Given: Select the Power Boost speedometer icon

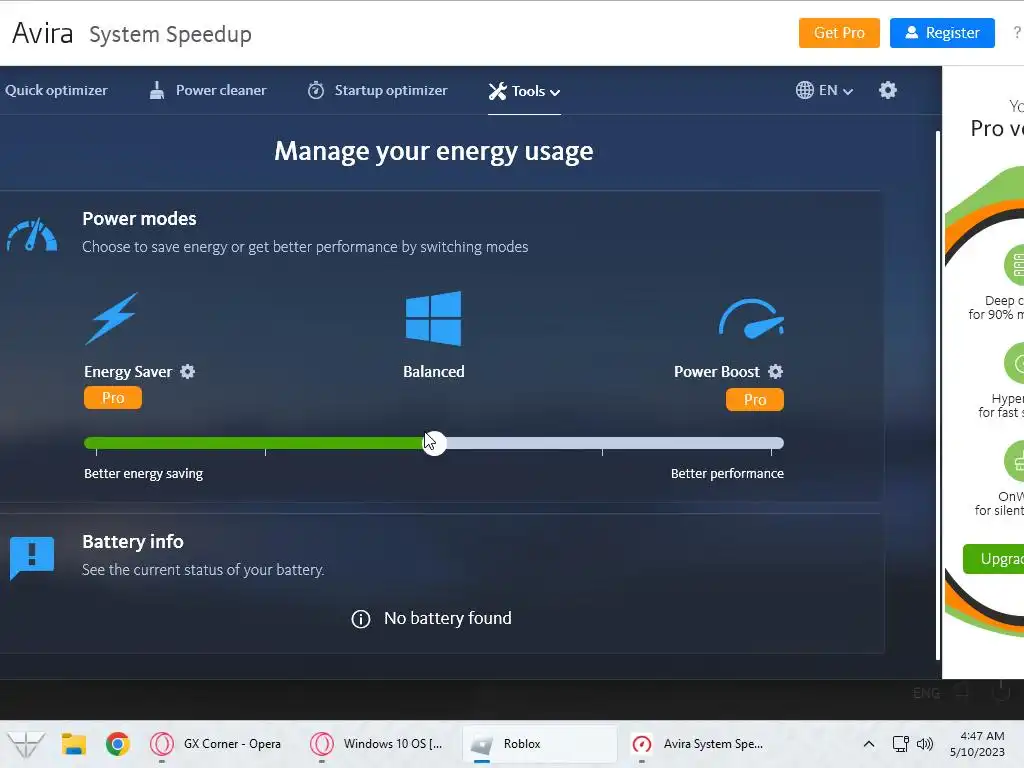Looking at the screenshot, I should point(751,319).
